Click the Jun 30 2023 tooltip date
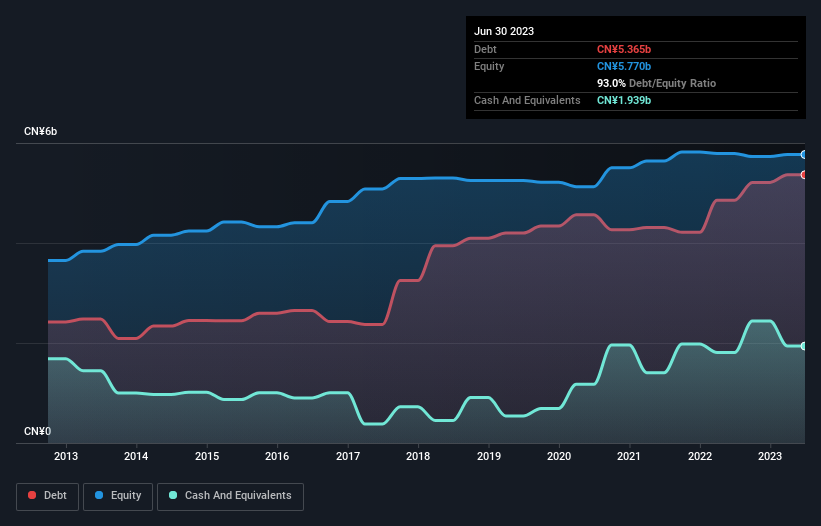The width and height of the screenshot is (821, 526). click(x=504, y=31)
